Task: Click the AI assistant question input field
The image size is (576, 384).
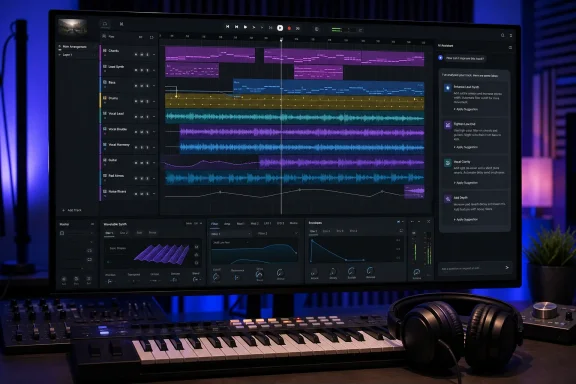Action: pos(471,268)
